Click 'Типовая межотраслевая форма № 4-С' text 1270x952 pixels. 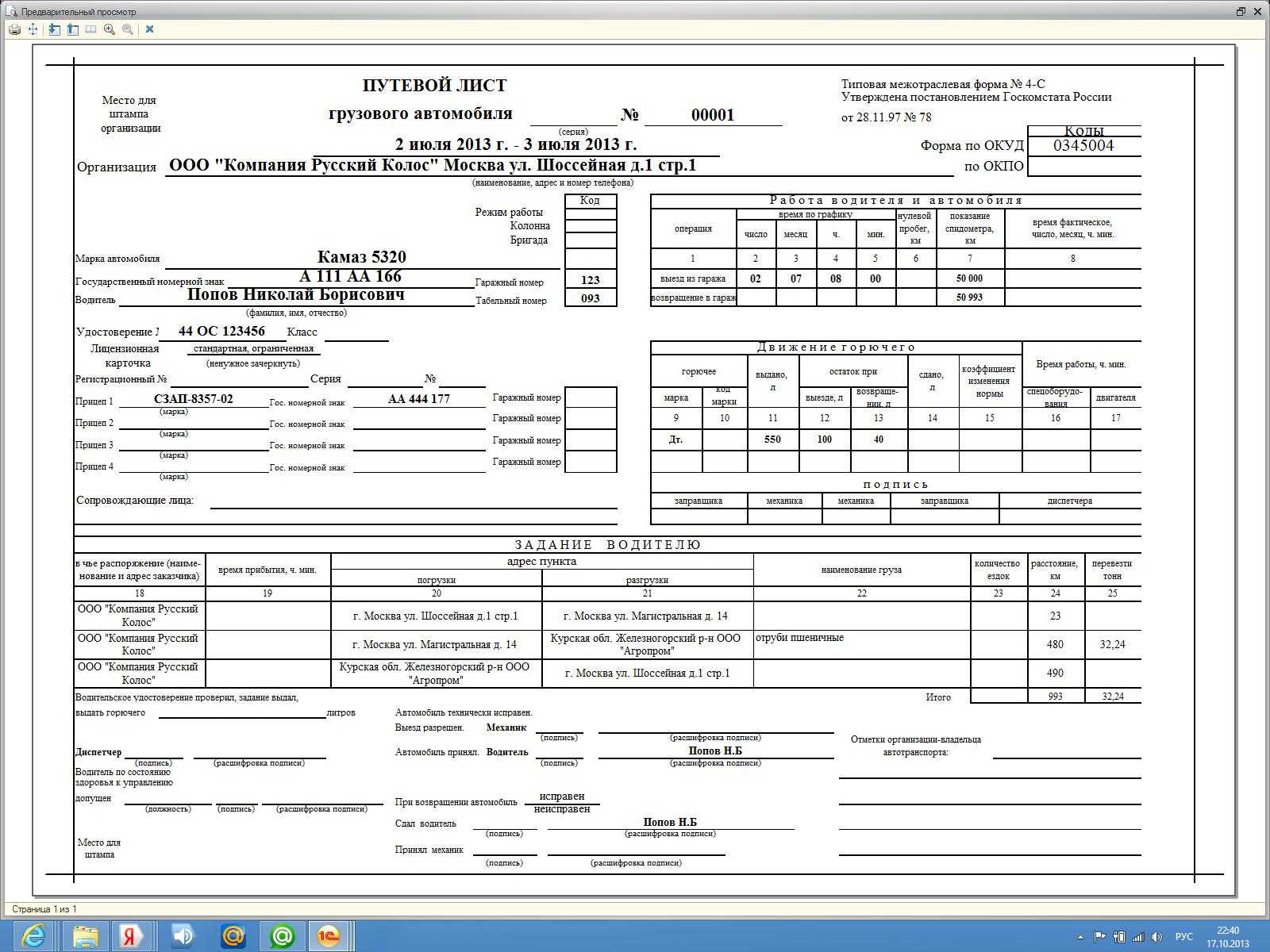point(943,84)
